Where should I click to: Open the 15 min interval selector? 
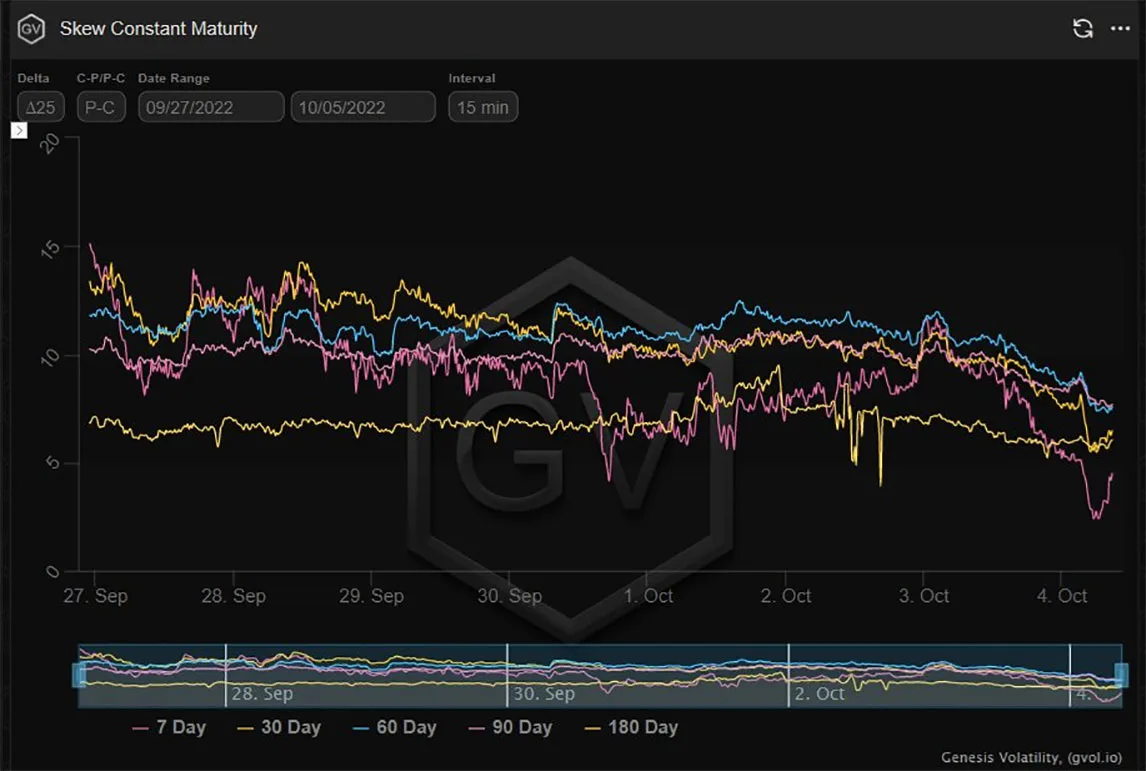(483, 107)
